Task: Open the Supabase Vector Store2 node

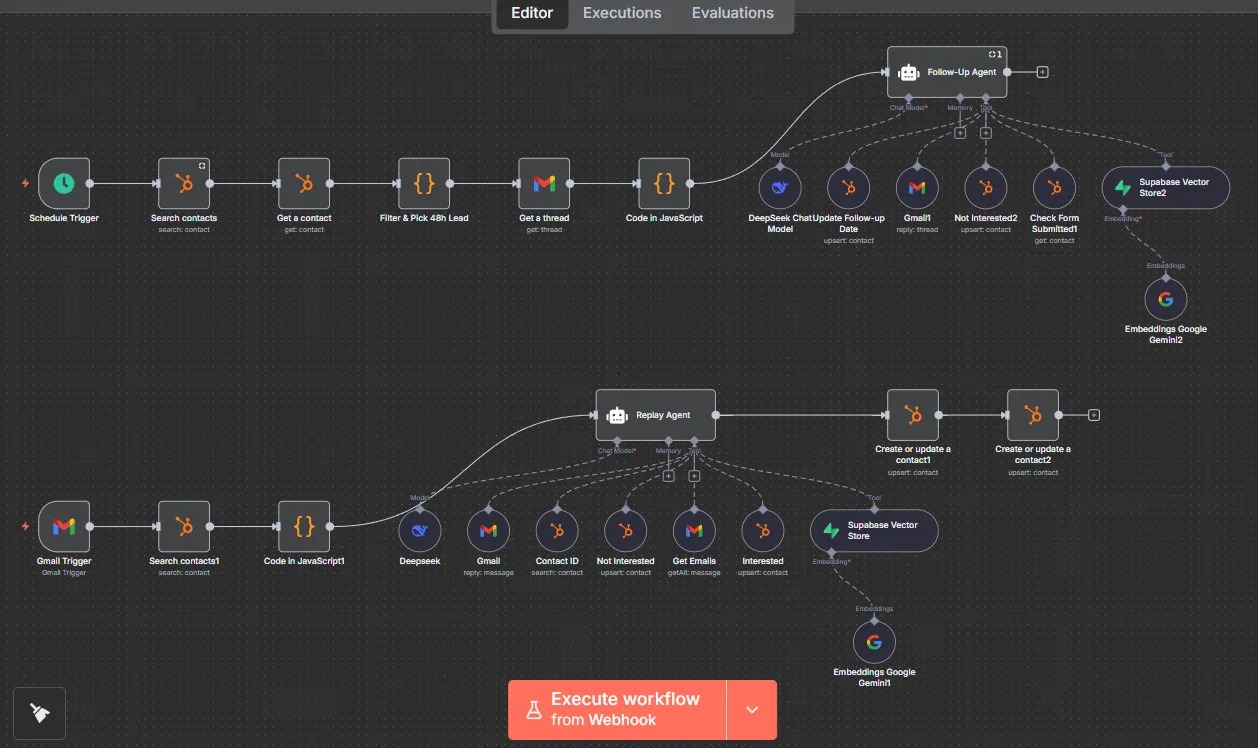Action: [1165, 187]
